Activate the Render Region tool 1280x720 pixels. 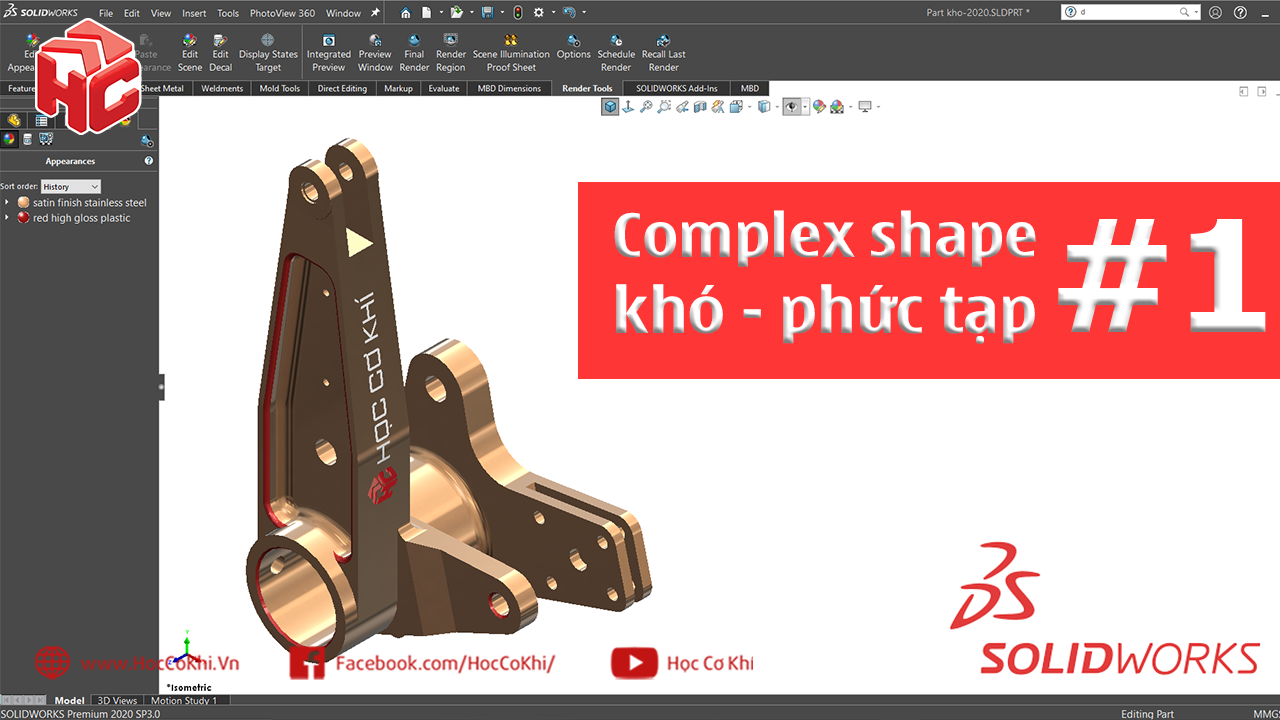click(451, 53)
